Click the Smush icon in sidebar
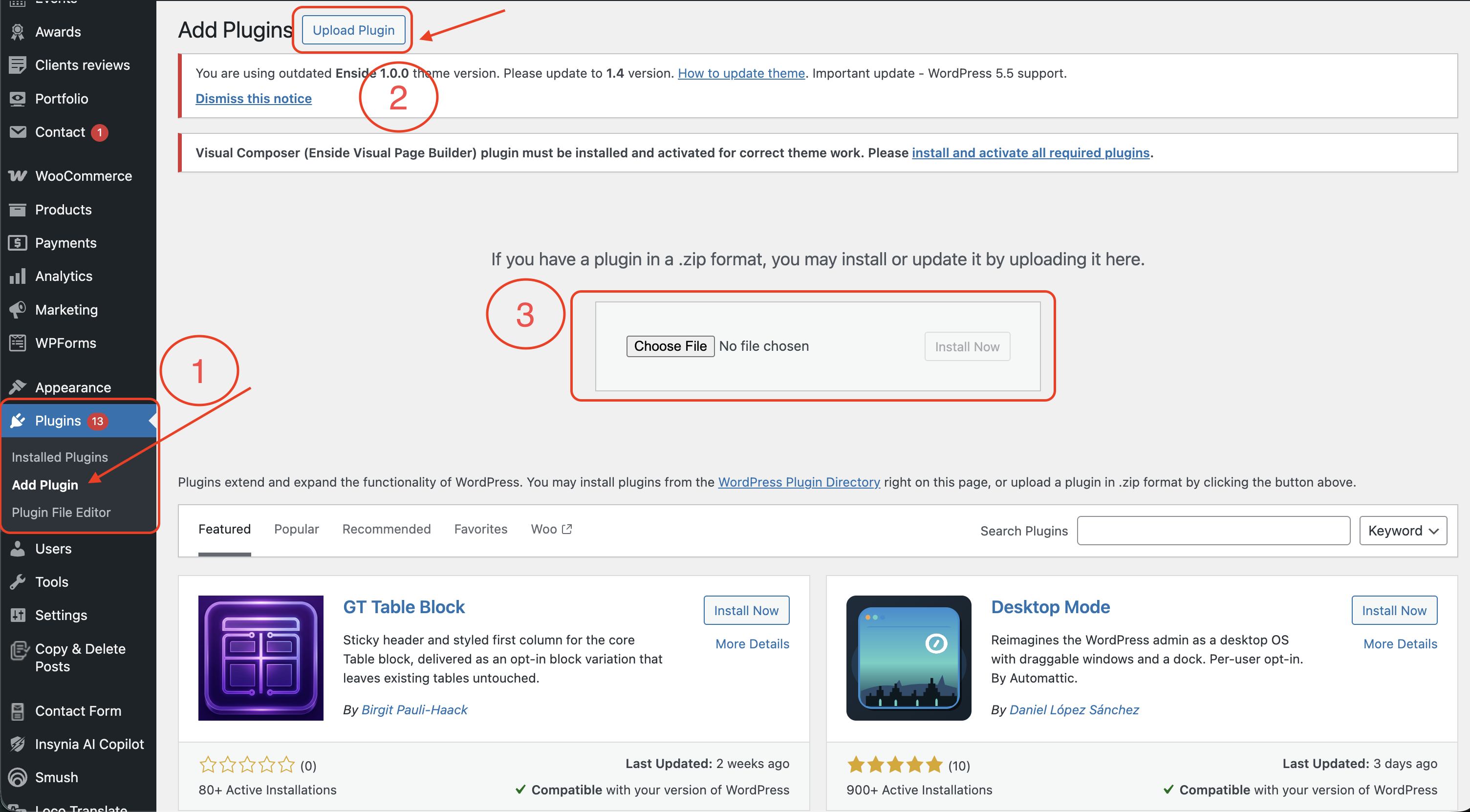This screenshot has height=812, width=1470. 18,777
